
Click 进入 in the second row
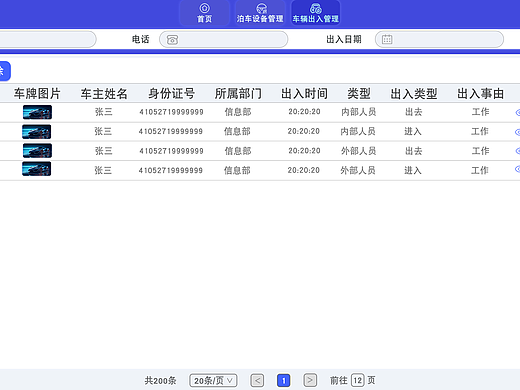click(x=413, y=132)
